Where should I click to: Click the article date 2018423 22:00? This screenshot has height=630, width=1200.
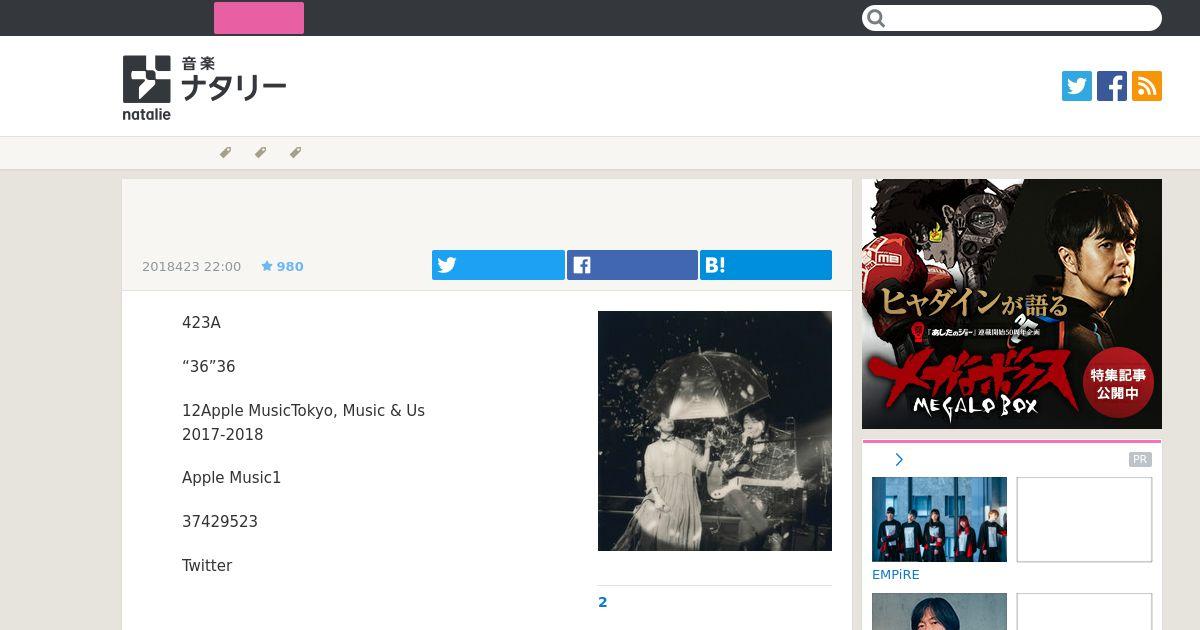point(192,266)
